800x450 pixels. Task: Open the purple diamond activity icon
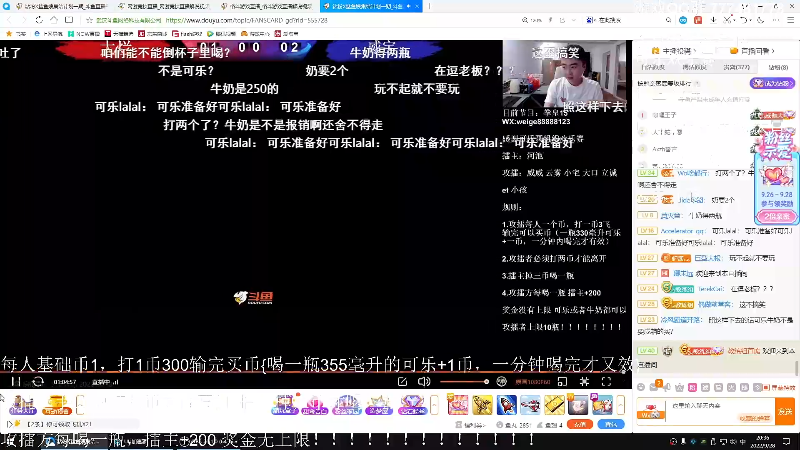411,405
